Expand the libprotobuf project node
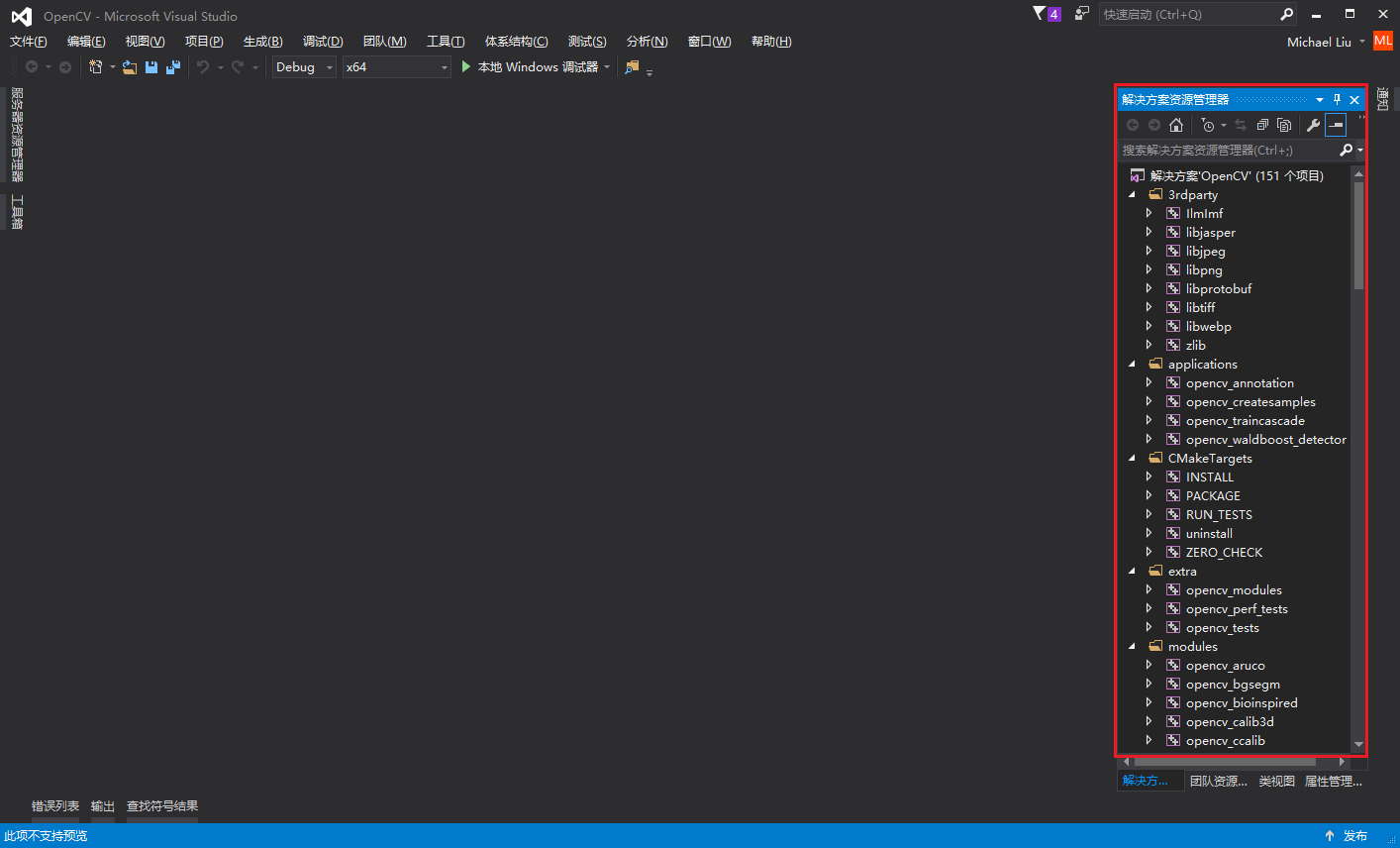 point(1149,288)
